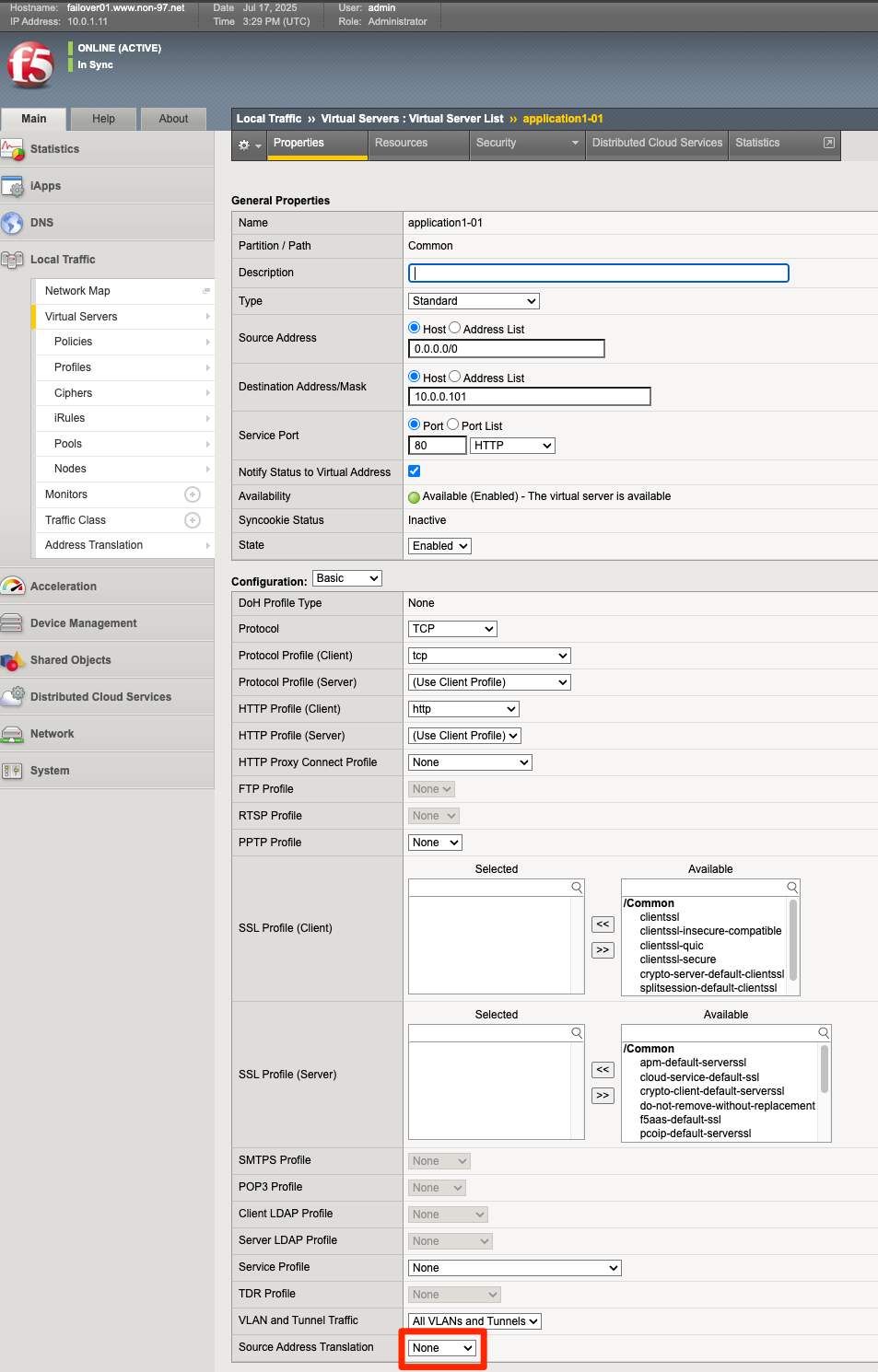Click the Network sidebar icon

click(x=13, y=734)
